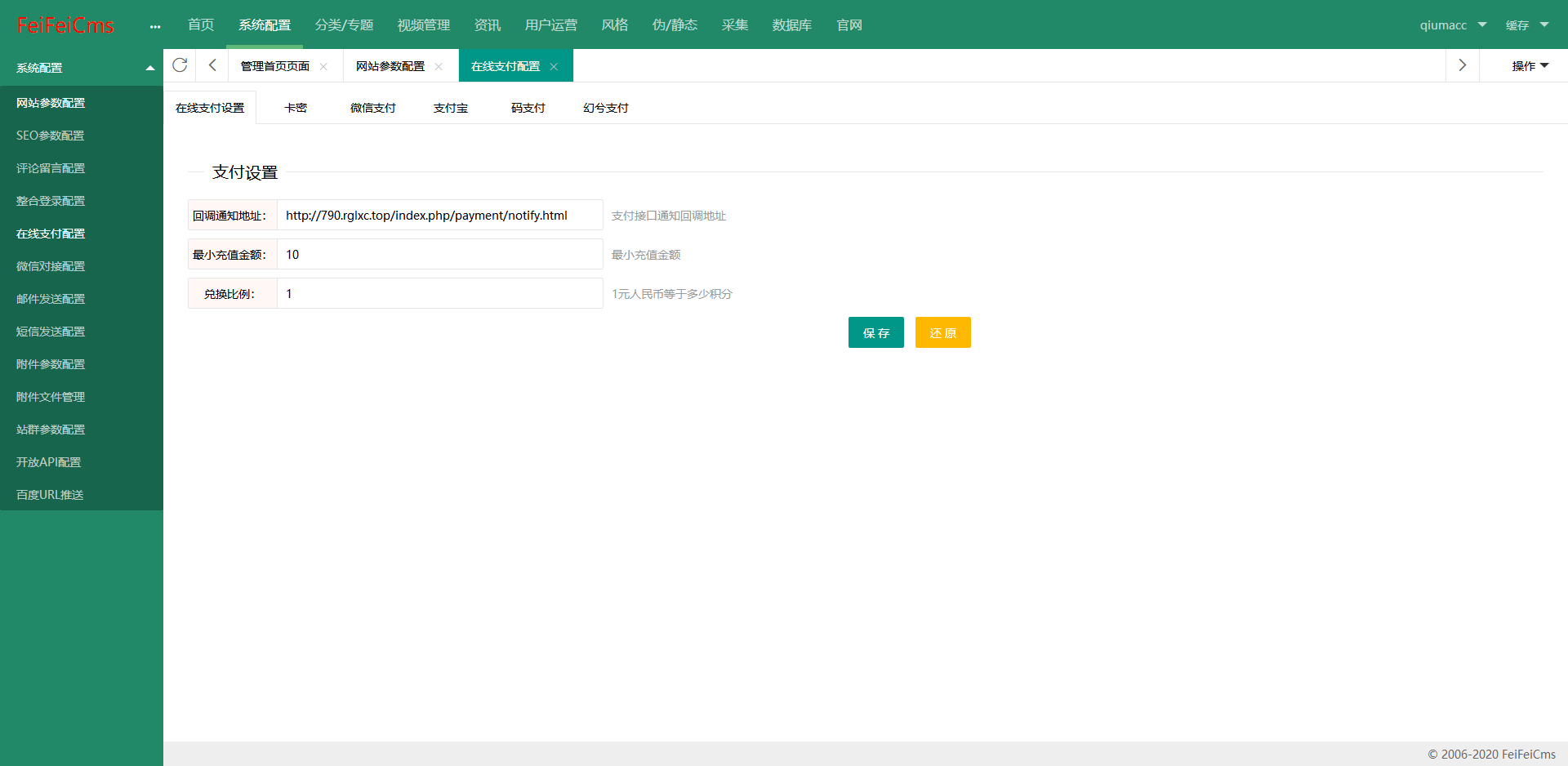Select SEO参数配置 in sidebar
The image size is (1568, 766).
tap(51, 136)
